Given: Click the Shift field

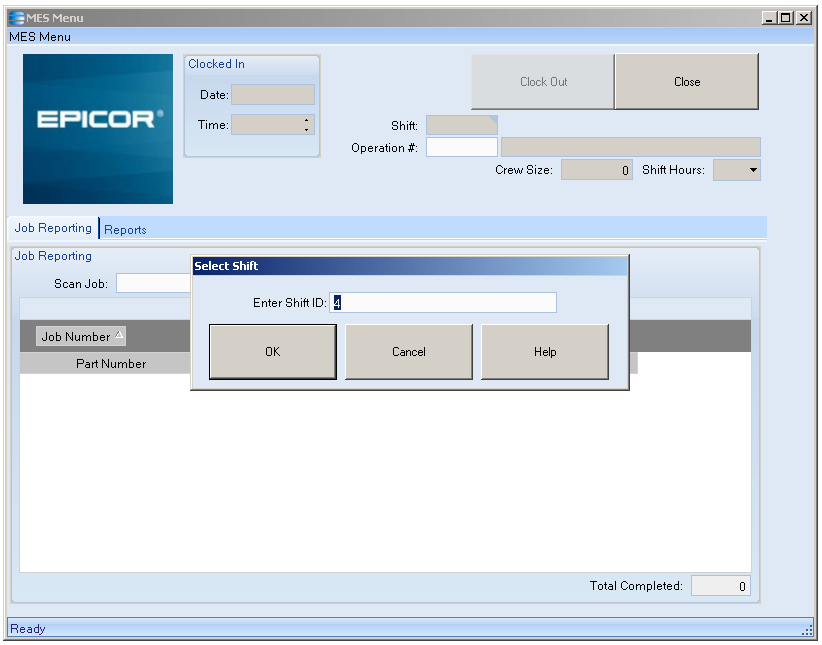Looking at the screenshot, I should pos(462,125).
